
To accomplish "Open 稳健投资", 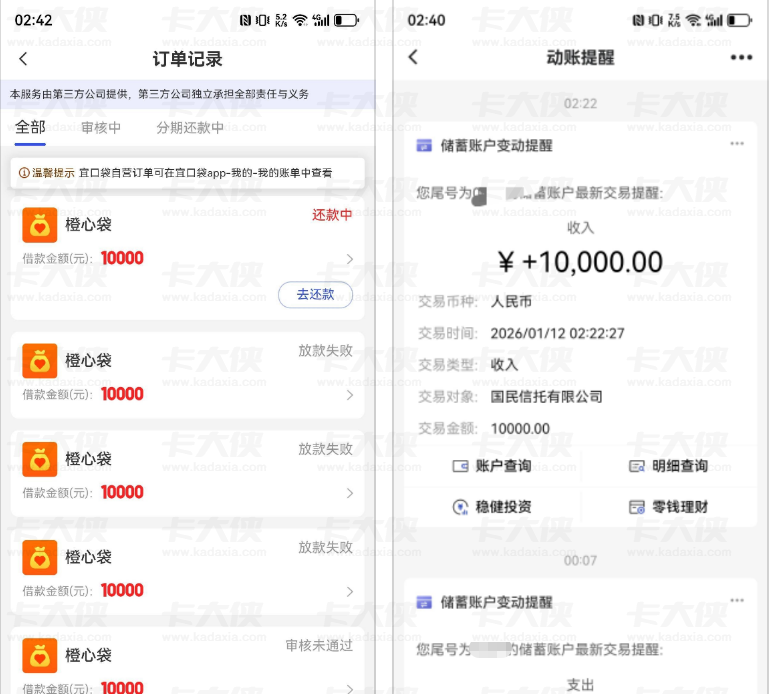I will pyautogui.click(x=492, y=507).
